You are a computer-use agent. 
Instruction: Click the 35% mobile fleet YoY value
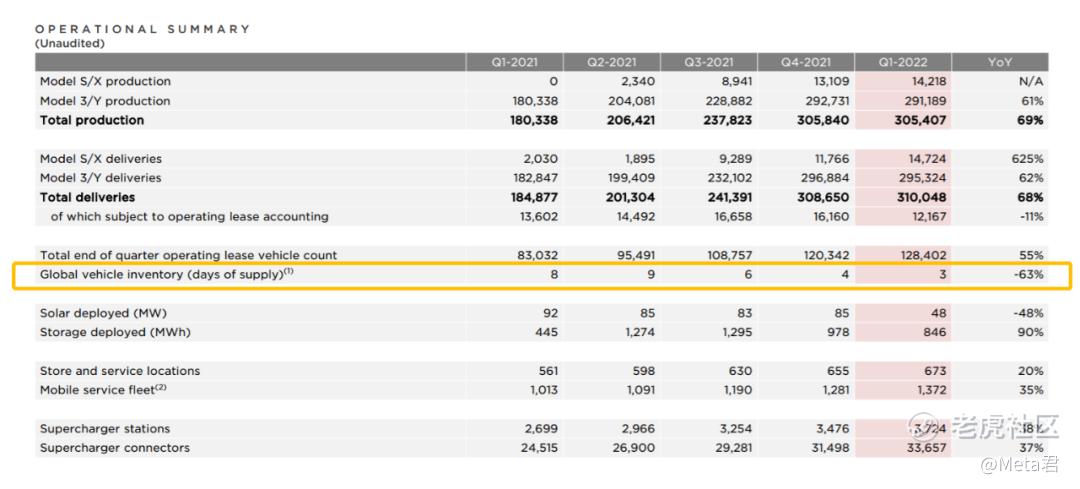1033,390
